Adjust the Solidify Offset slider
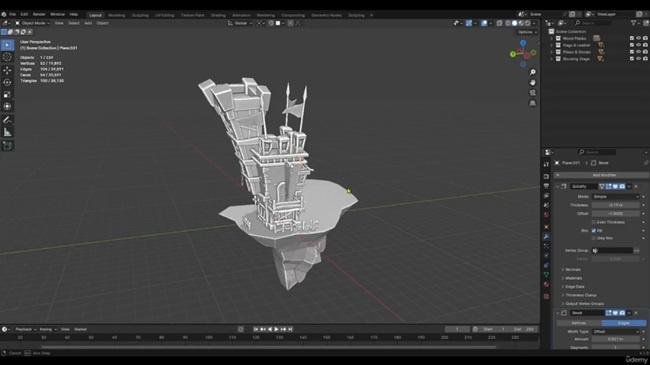Image resolution: width=650 pixels, height=365 pixels. coord(616,214)
